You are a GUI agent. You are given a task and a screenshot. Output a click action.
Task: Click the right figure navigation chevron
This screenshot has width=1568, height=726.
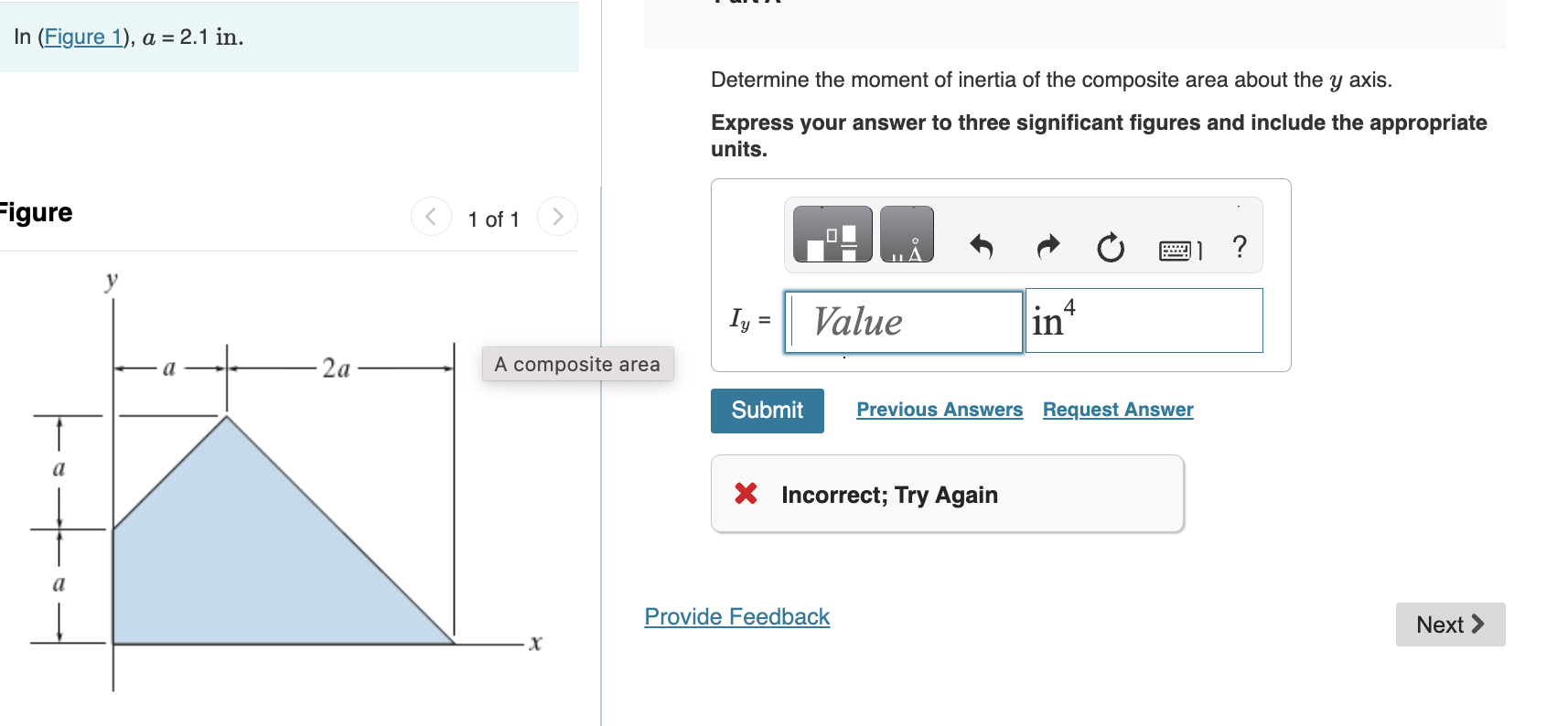pyautogui.click(x=558, y=217)
